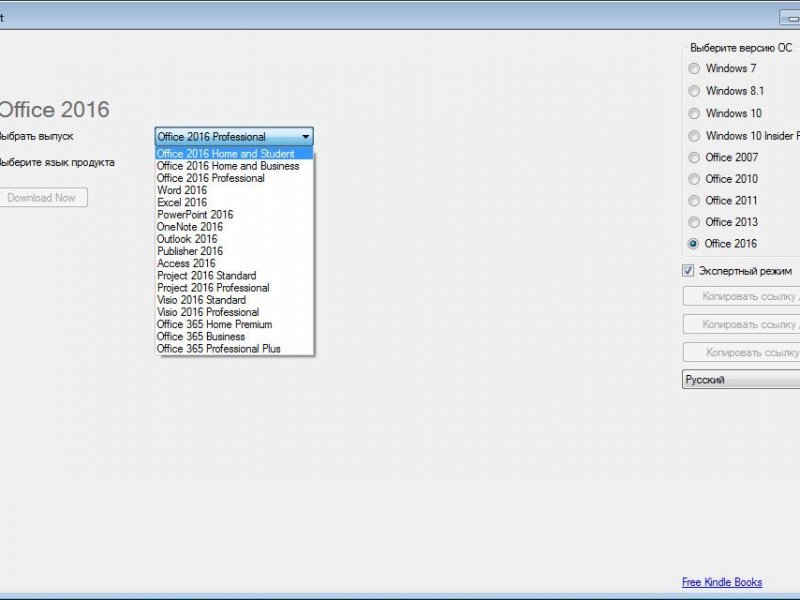Open the Русский language dropdown
Image resolution: width=800 pixels, height=600 pixels.
741,380
